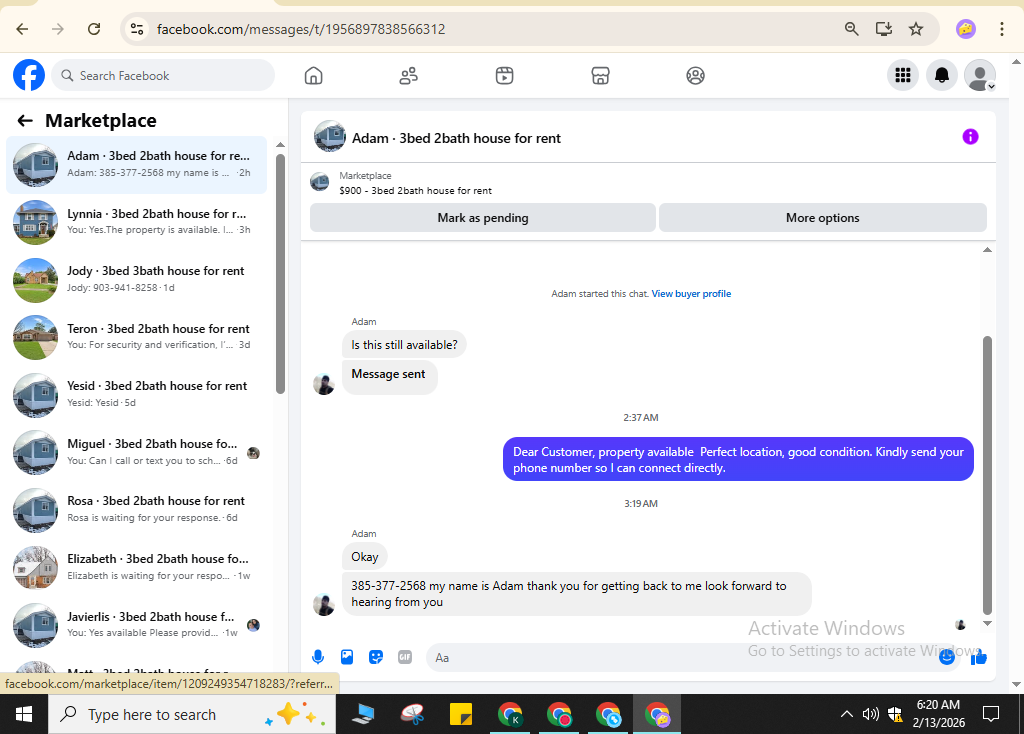Open the Reels video tab
The height and width of the screenshot is (734, 1024).
(x=504, y=76)
